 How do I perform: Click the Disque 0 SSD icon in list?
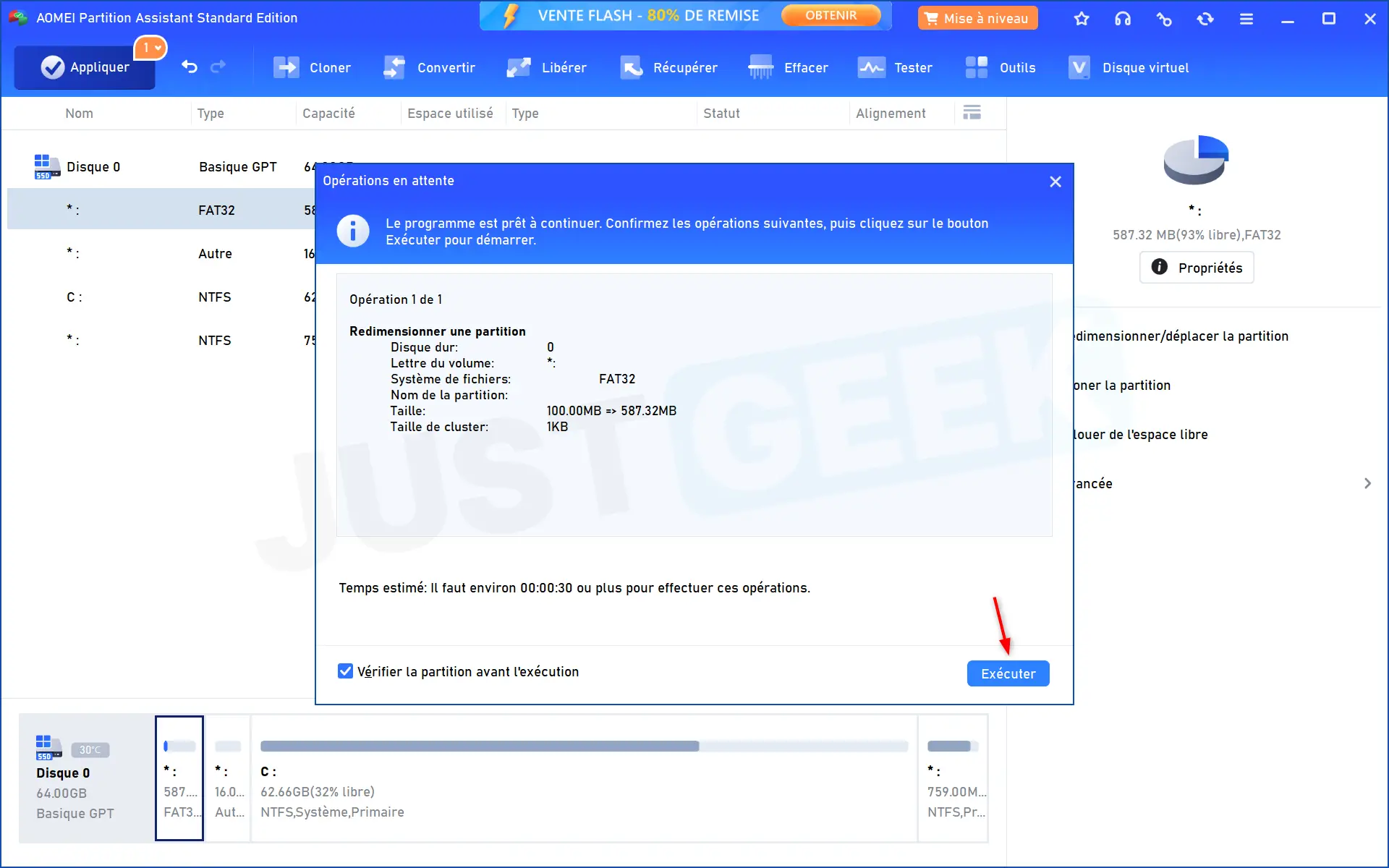tap(47, 166)
